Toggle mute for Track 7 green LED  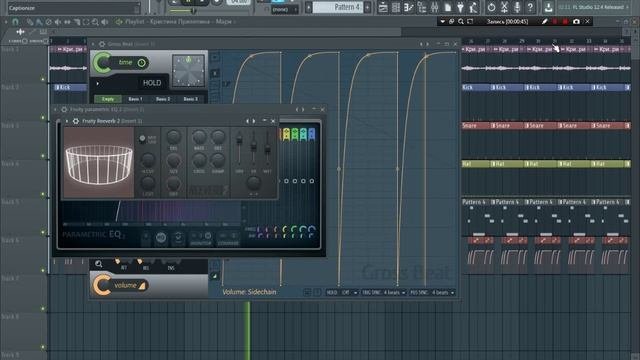tap(43, 309)
